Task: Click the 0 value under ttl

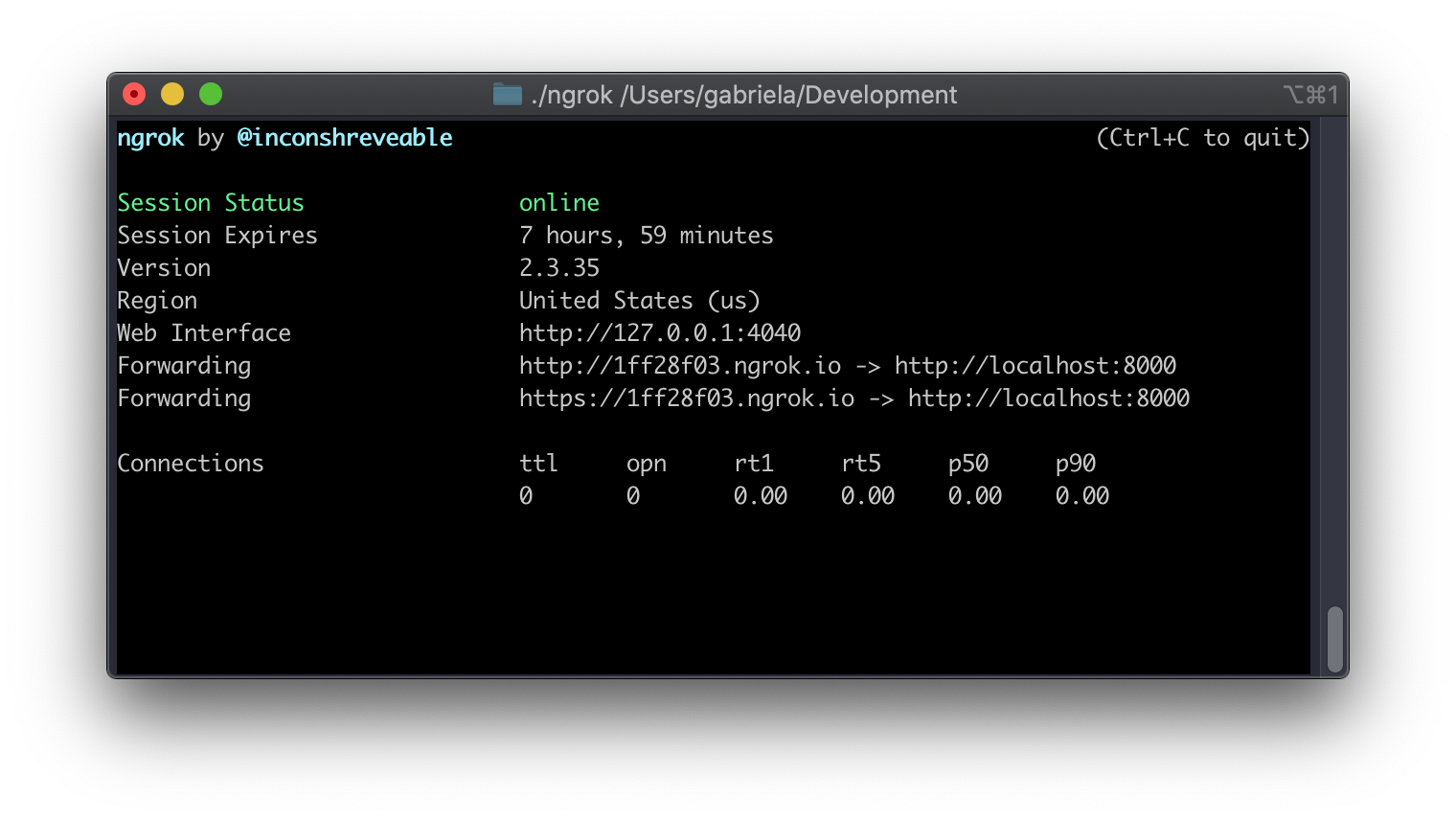Action: (x=526, y=496)
